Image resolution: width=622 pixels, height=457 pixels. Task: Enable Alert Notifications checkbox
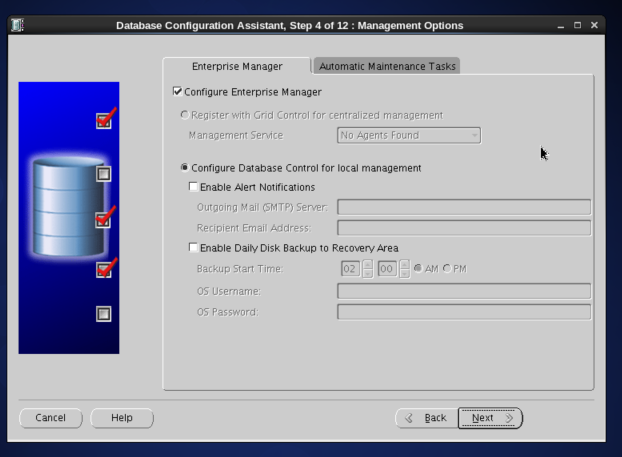click(193, 186)
